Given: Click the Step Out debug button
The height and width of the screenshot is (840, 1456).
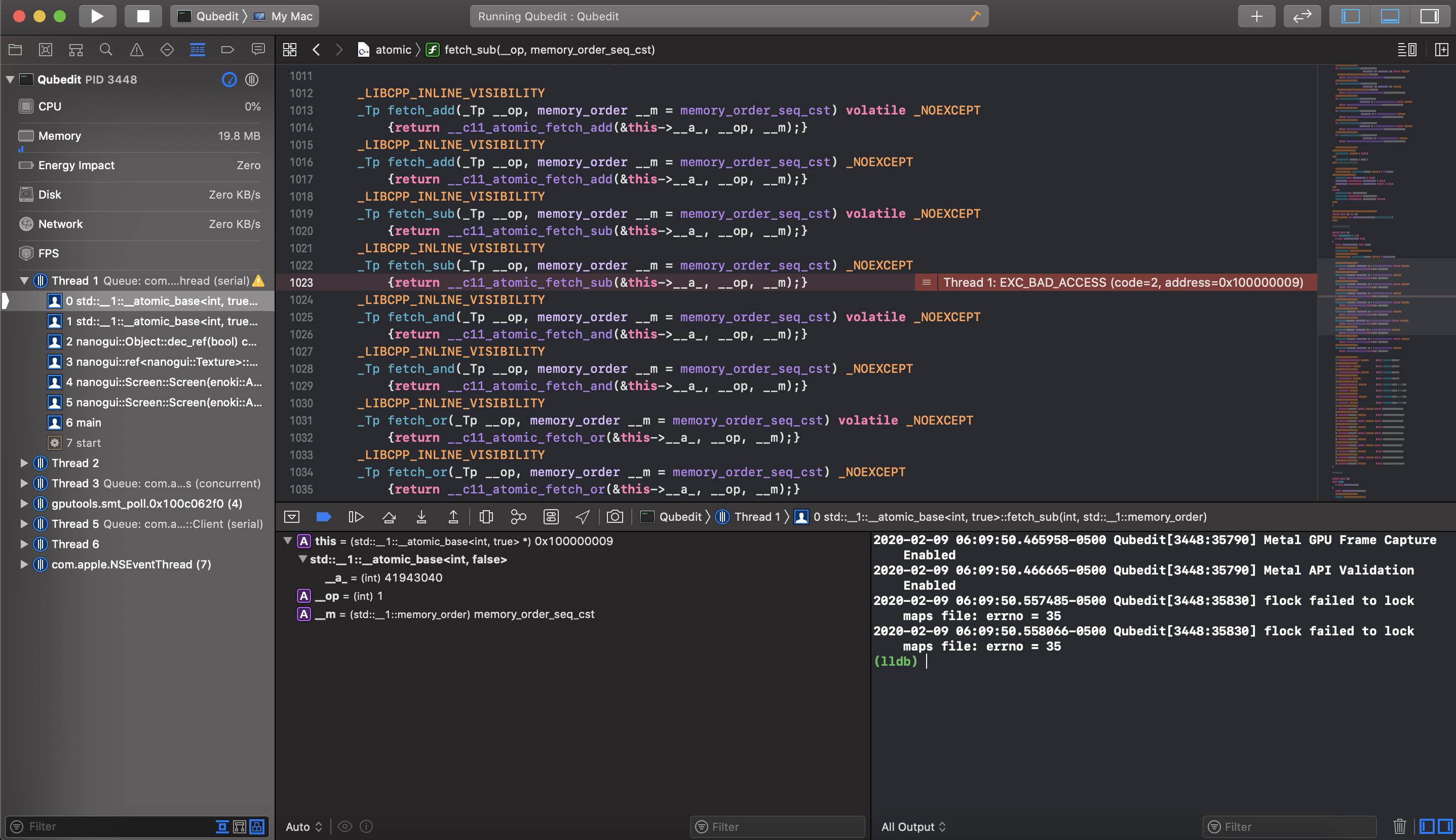Looking at the screenshot, I should pos(453,517).
